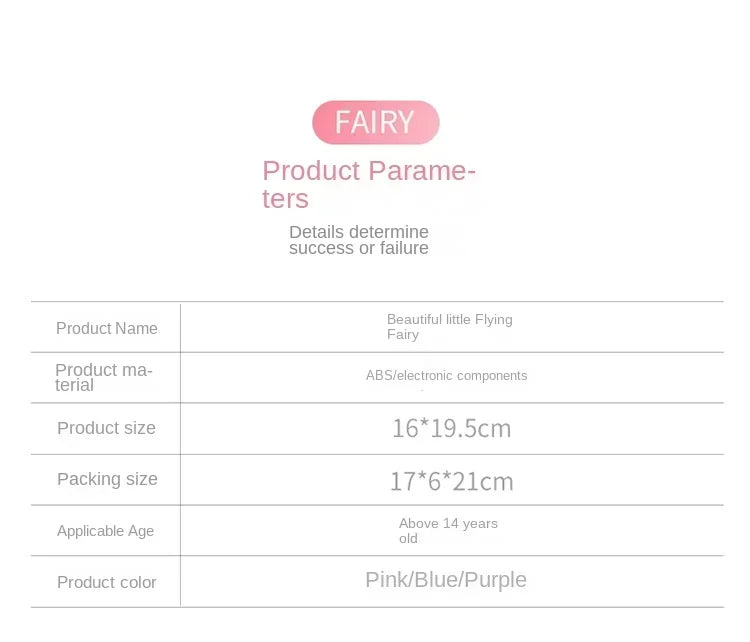Screen dimensions: 750x642
Task: Click the 'Beautiful little Flying Fairy' value
Action: (x=449, y=327)
